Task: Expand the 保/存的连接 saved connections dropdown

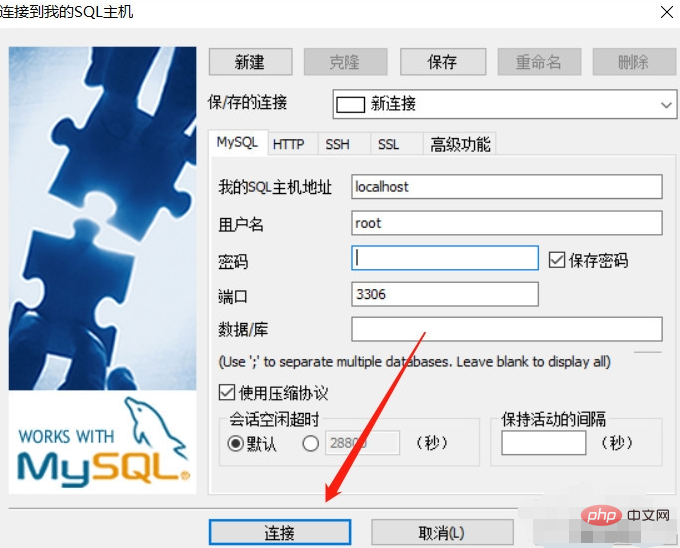Action: (666, 104)
